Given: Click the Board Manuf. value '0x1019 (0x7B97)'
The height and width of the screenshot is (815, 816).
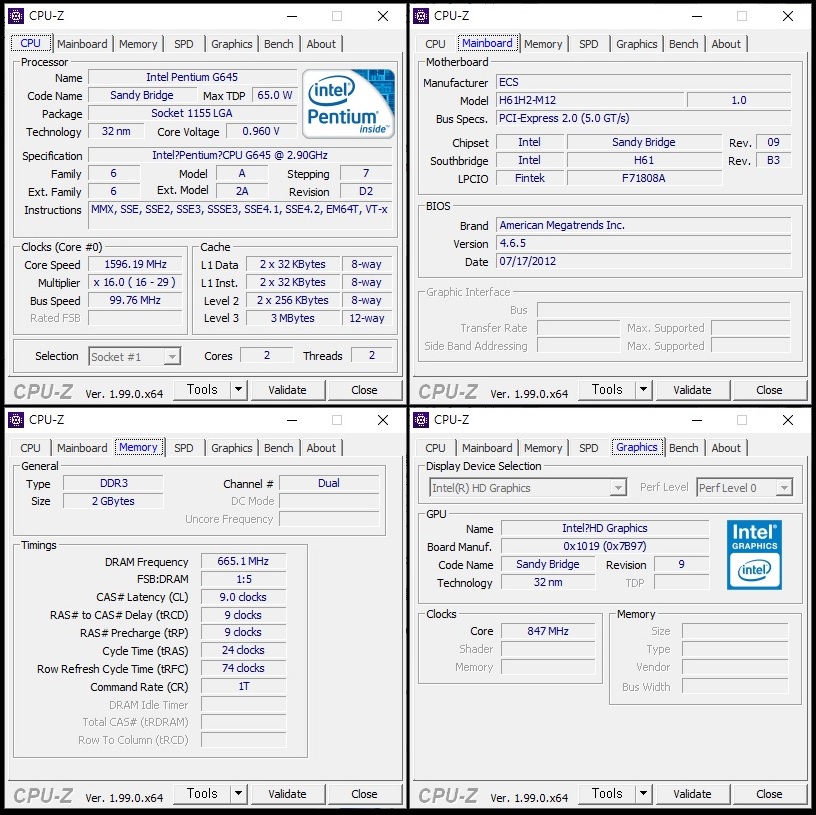Looking at the screenshot, I should 605,546.
